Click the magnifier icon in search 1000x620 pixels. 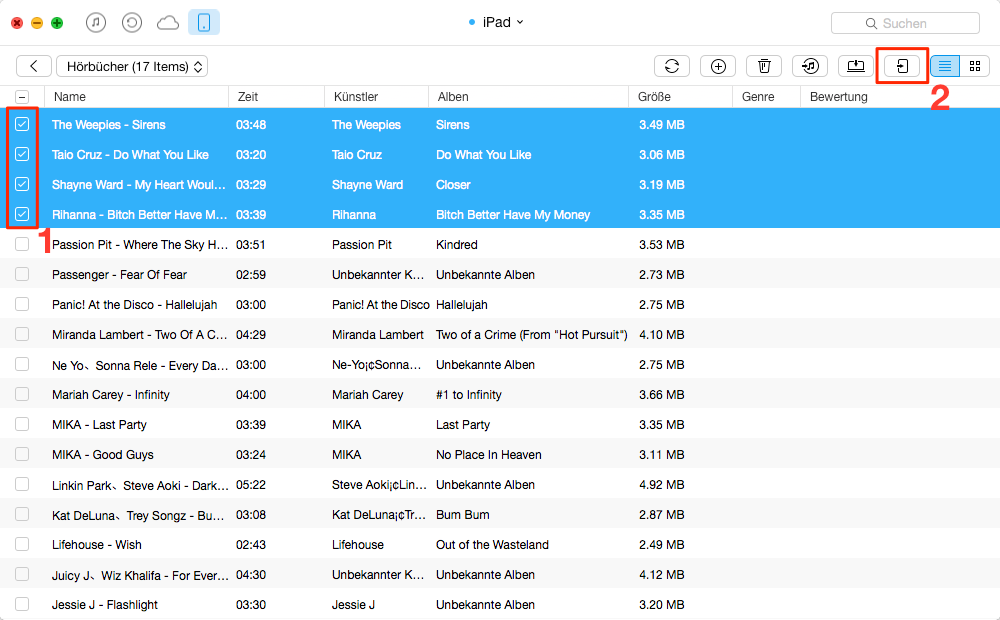click(871, 24)
